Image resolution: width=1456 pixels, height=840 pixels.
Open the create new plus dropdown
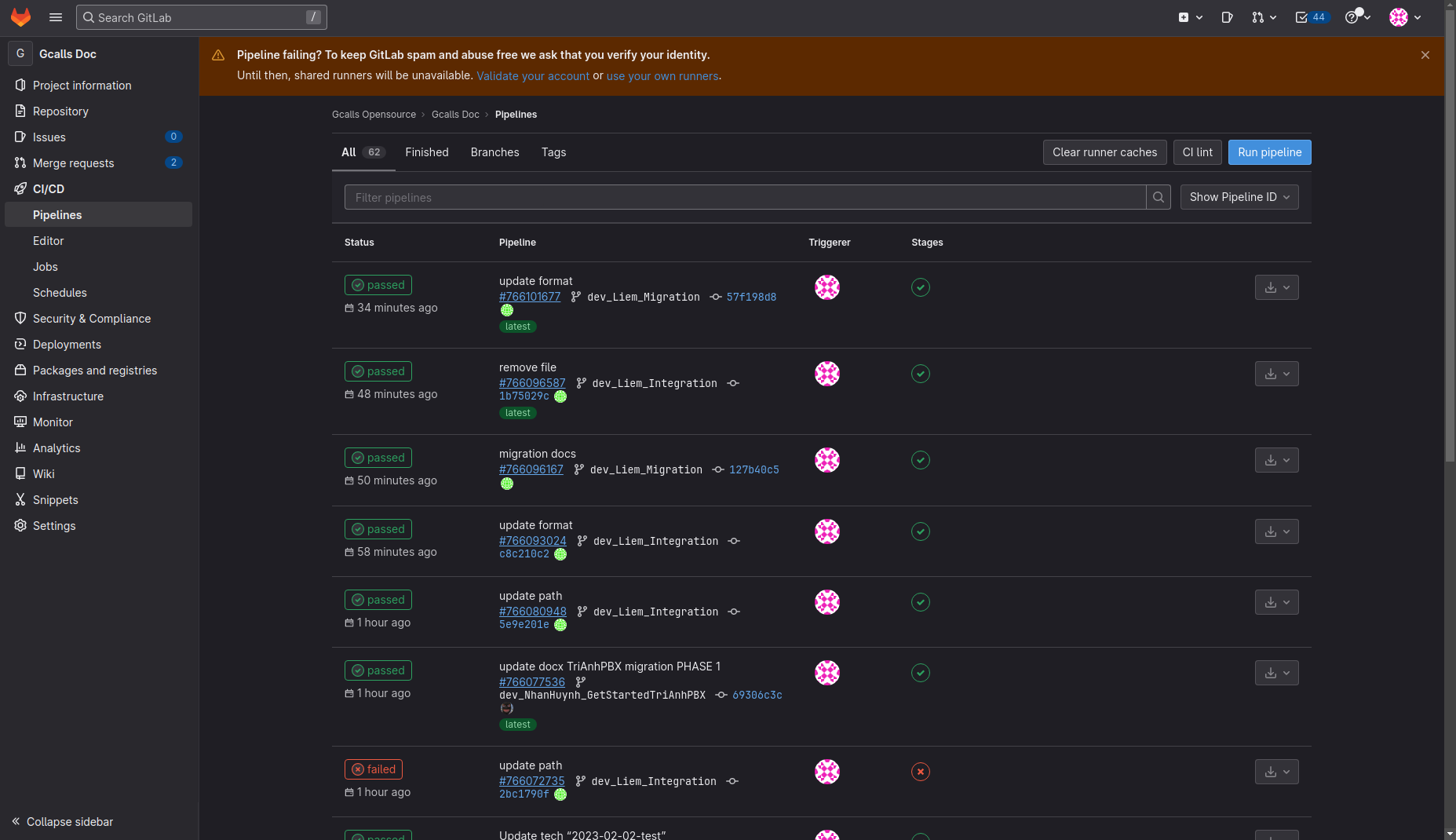(1190, 17)
